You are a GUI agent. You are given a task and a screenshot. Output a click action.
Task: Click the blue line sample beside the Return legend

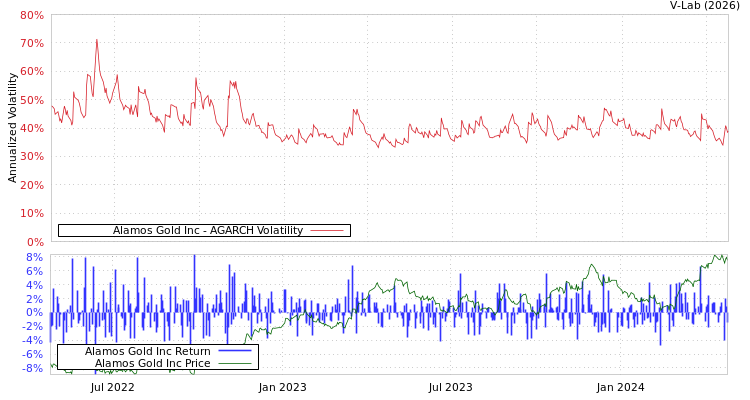[234, 351]
